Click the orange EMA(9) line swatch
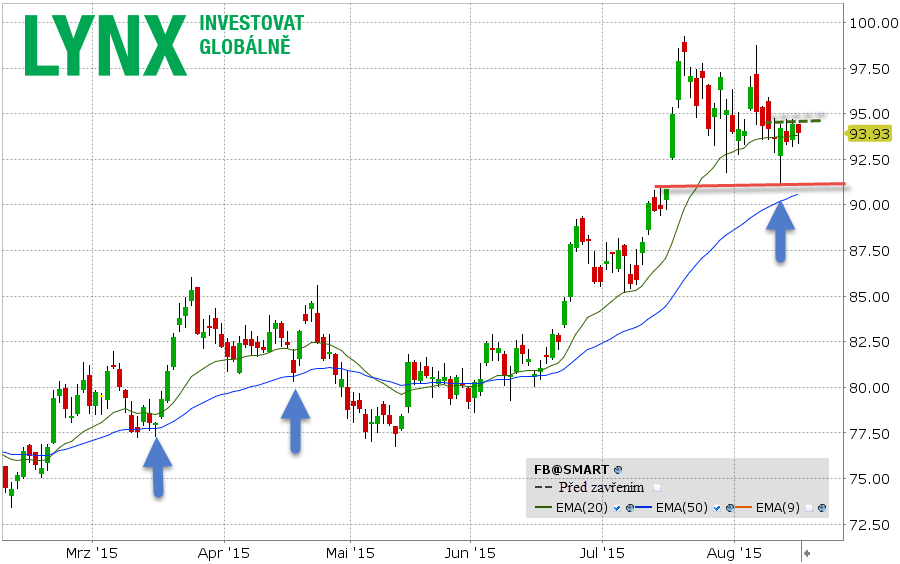Image resolution: width=900 pixels, height=564 pixels. tap(744, 508)
